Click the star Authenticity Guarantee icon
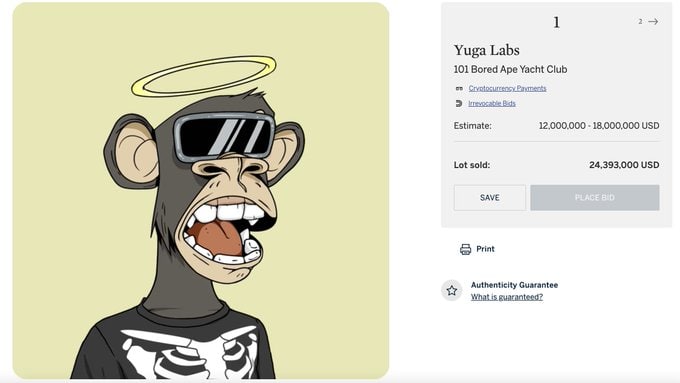 pyautogui.click(x=451, y=290)
